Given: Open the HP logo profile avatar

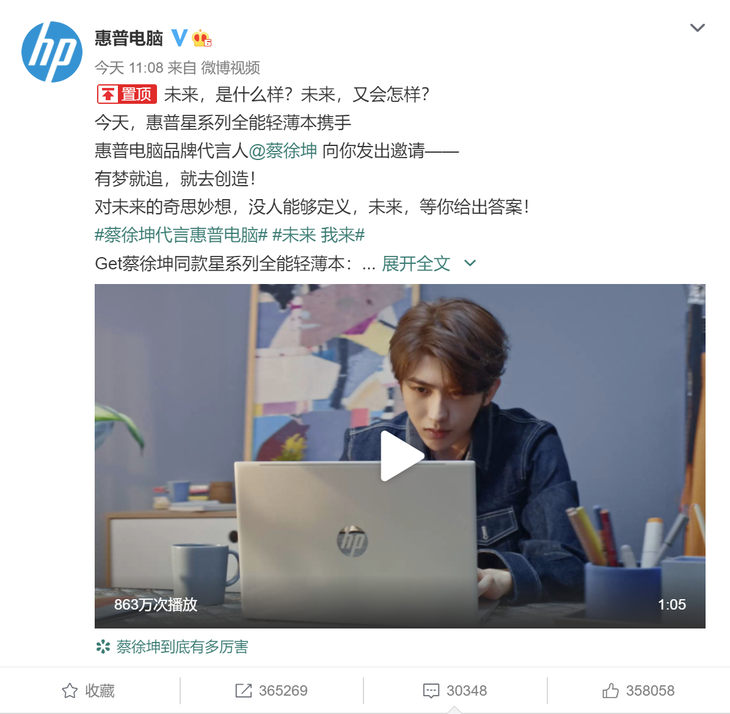Looking at the screenshot, I should coord(52,52).
